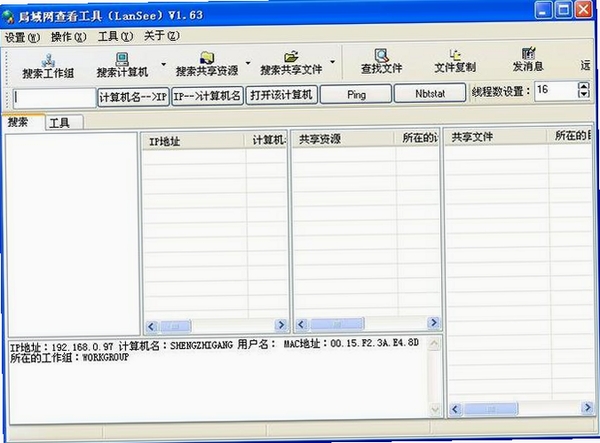Expand the 搜索计算机 dropdown arrow
600x443 pixels.
163,64
